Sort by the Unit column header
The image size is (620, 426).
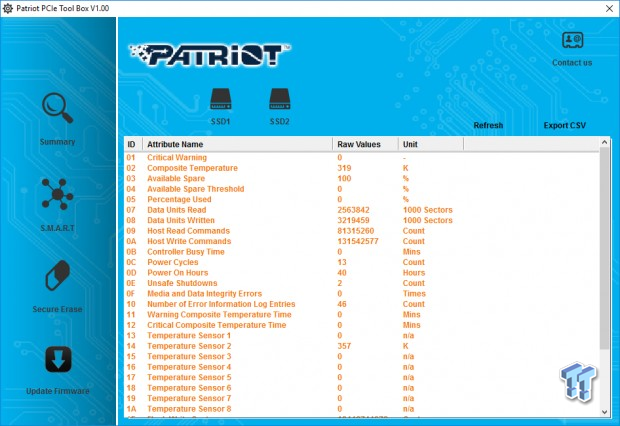point(431,144)
